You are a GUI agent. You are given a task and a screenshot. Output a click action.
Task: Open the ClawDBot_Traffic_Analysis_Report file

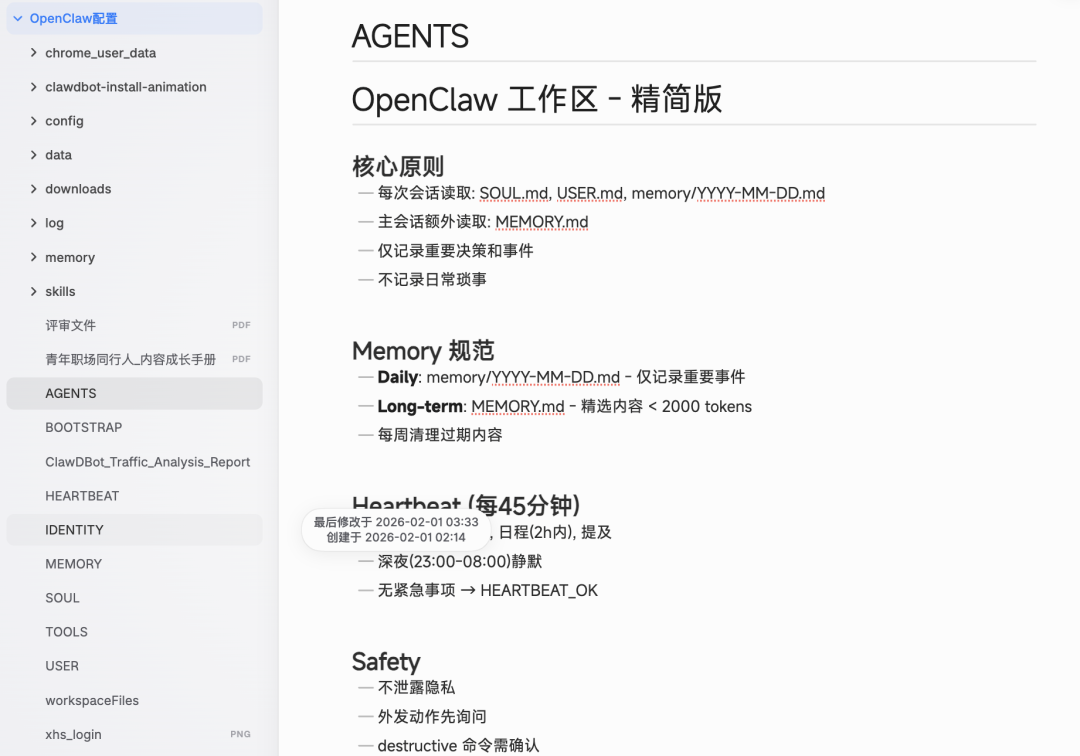[x=147, y=461]
